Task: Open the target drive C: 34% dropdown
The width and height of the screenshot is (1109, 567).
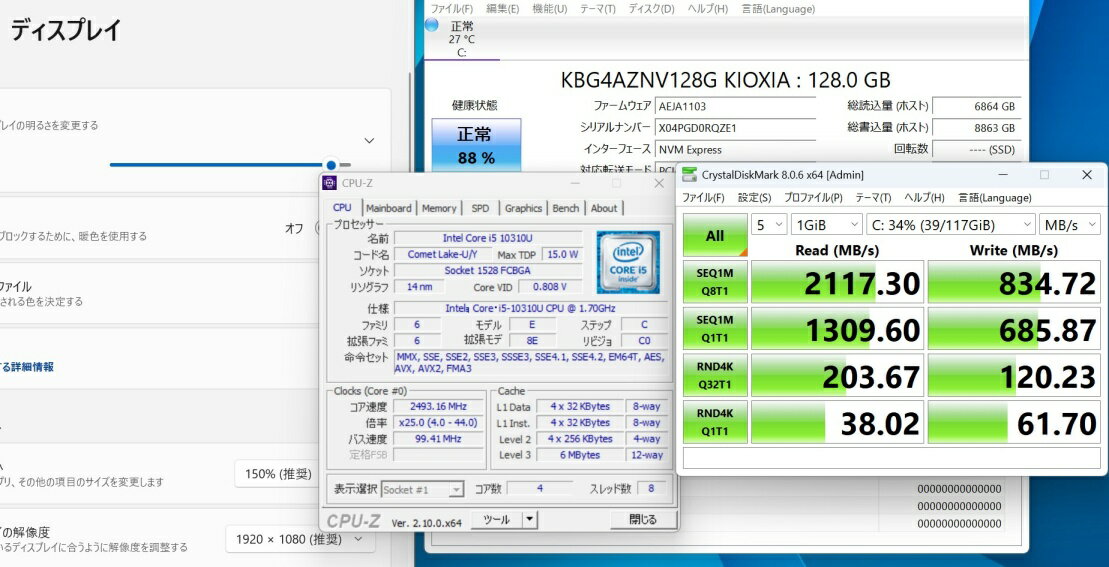Action: point(950,225)
